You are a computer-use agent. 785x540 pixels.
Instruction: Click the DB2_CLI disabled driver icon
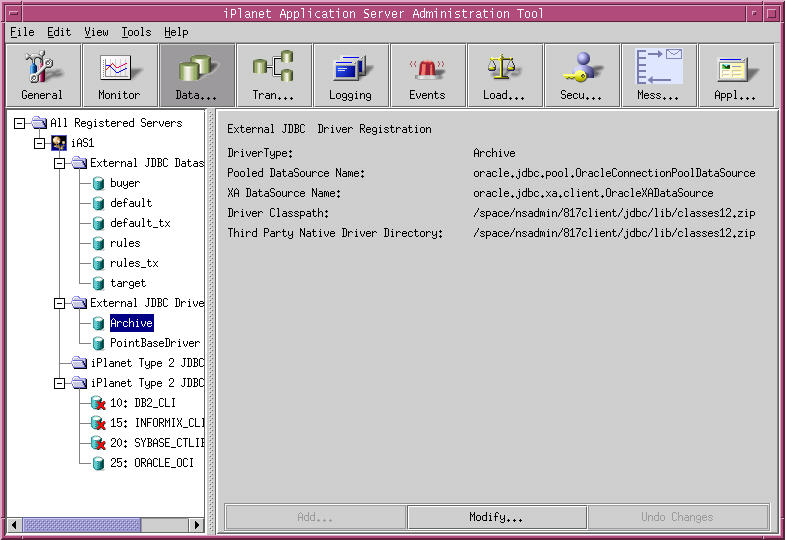[x=99, y=403]
